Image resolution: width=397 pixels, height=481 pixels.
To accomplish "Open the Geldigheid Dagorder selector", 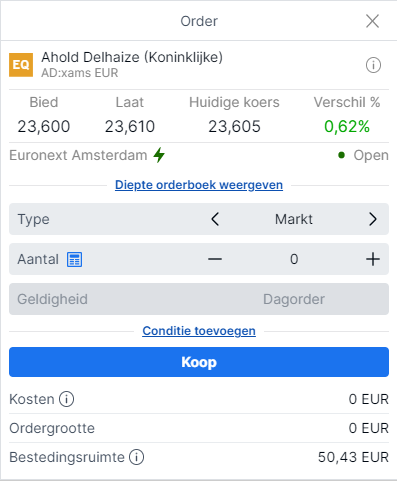I will coord(199,299).
